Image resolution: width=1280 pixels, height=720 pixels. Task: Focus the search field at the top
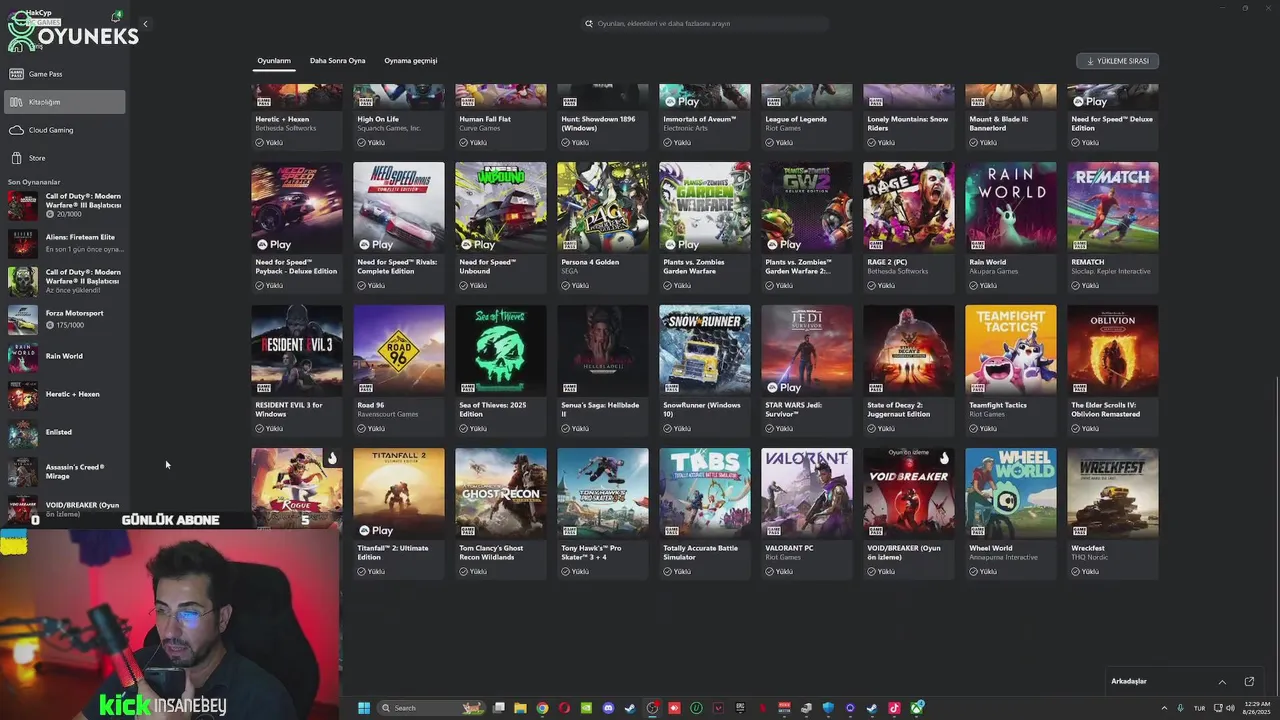[705, 23]
